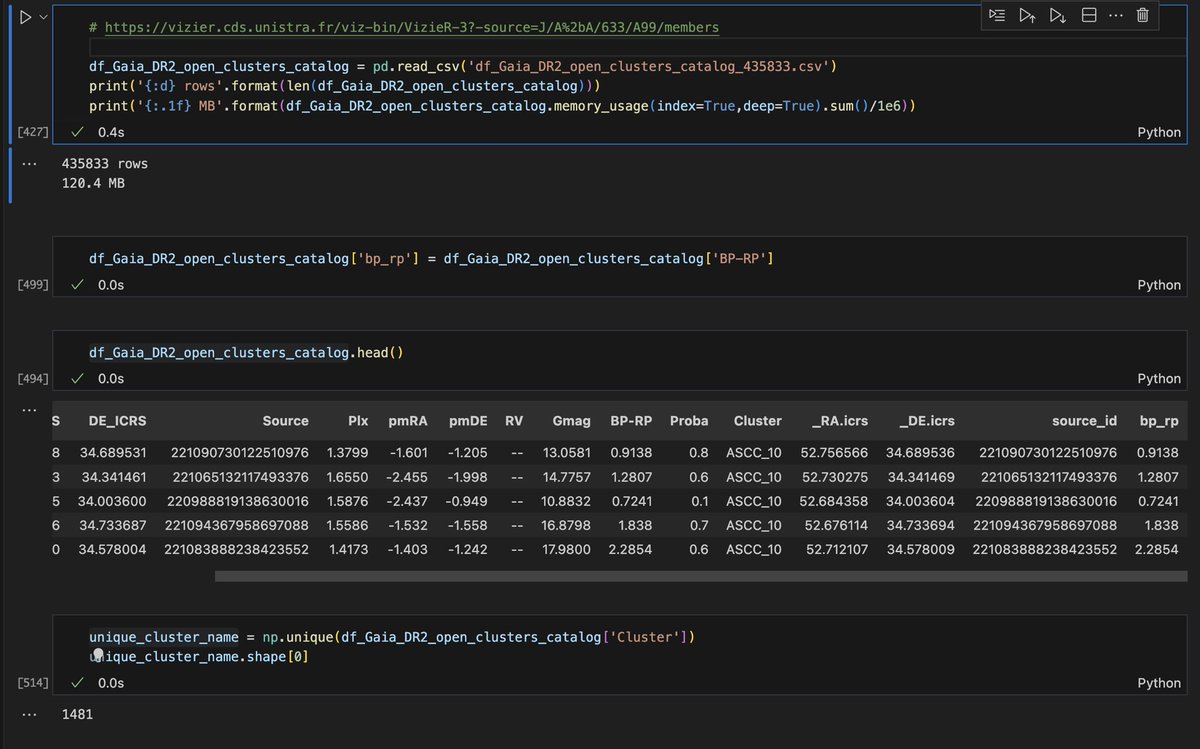Image resolution: width=1200 pixels, height=749 pixels.
Task: Execute above cells from the cell toolbar
Action: 1026,15
